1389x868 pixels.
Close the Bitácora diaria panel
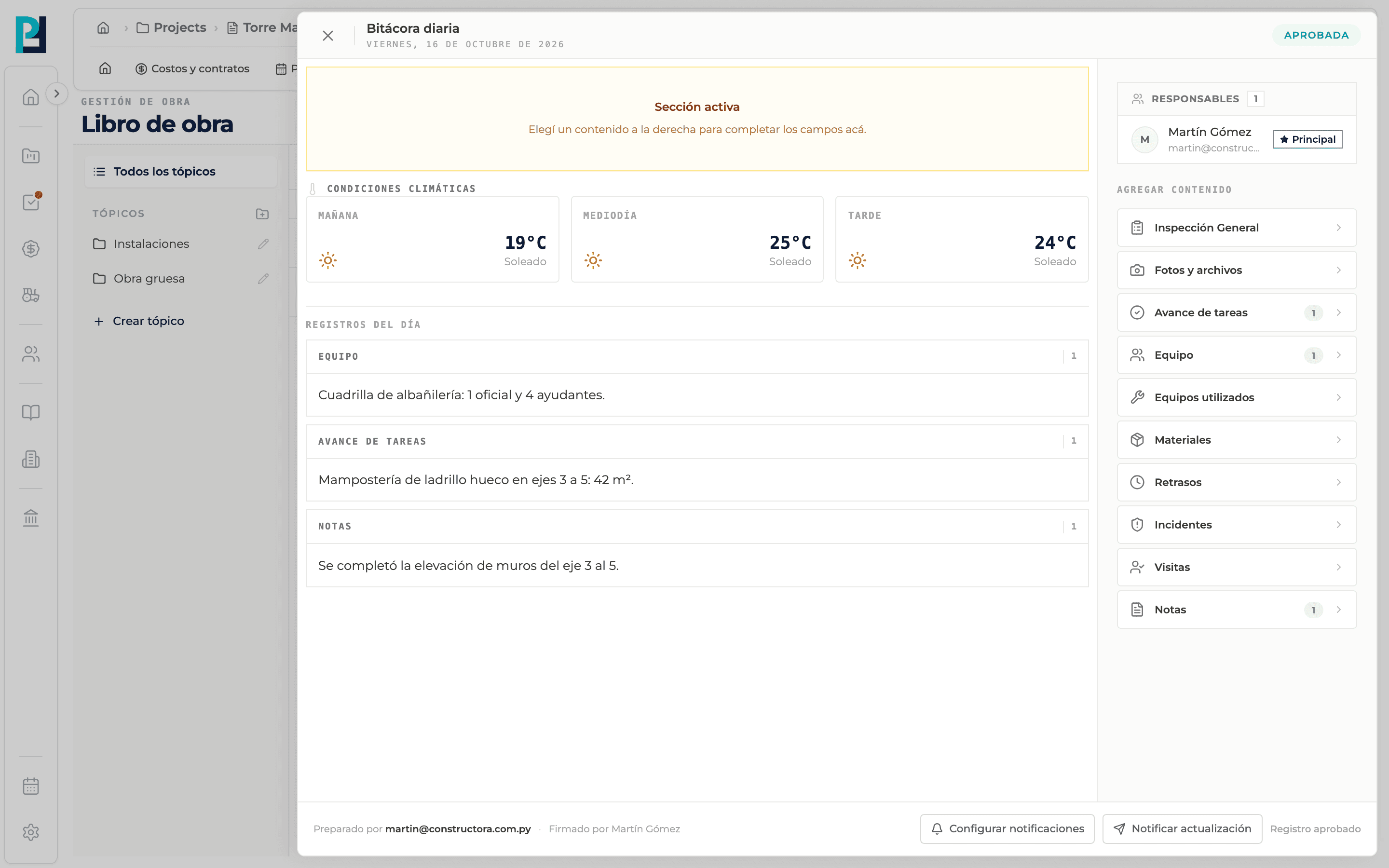(328, 36)
